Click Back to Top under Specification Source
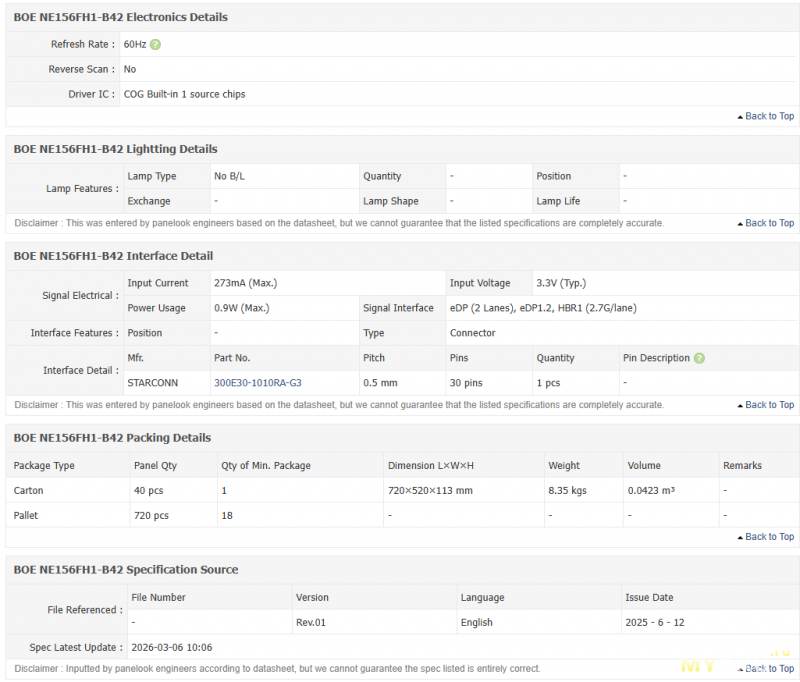This screenshot has width=800, height=682. coord(769,668)
